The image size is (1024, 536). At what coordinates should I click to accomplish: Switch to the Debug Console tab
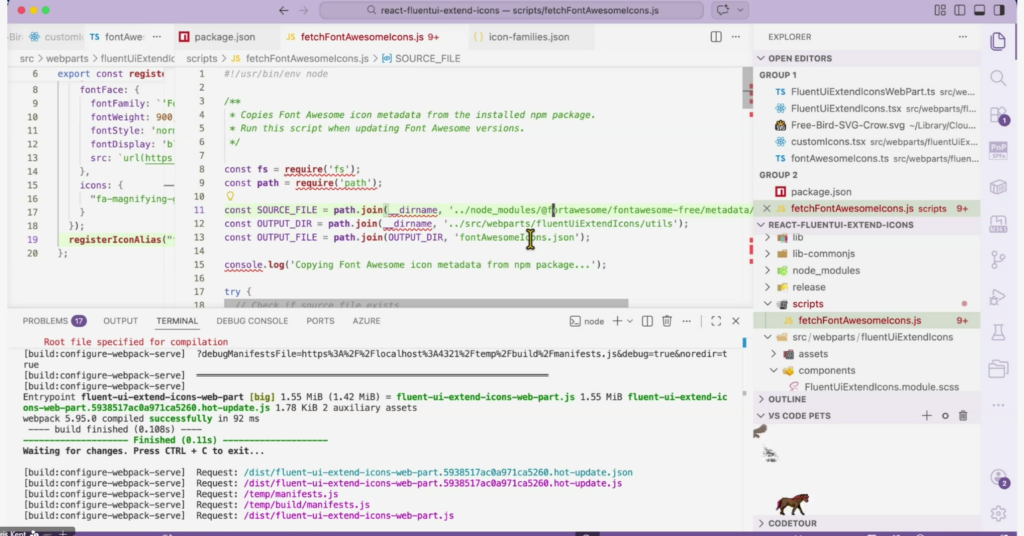tap(252, 321)
